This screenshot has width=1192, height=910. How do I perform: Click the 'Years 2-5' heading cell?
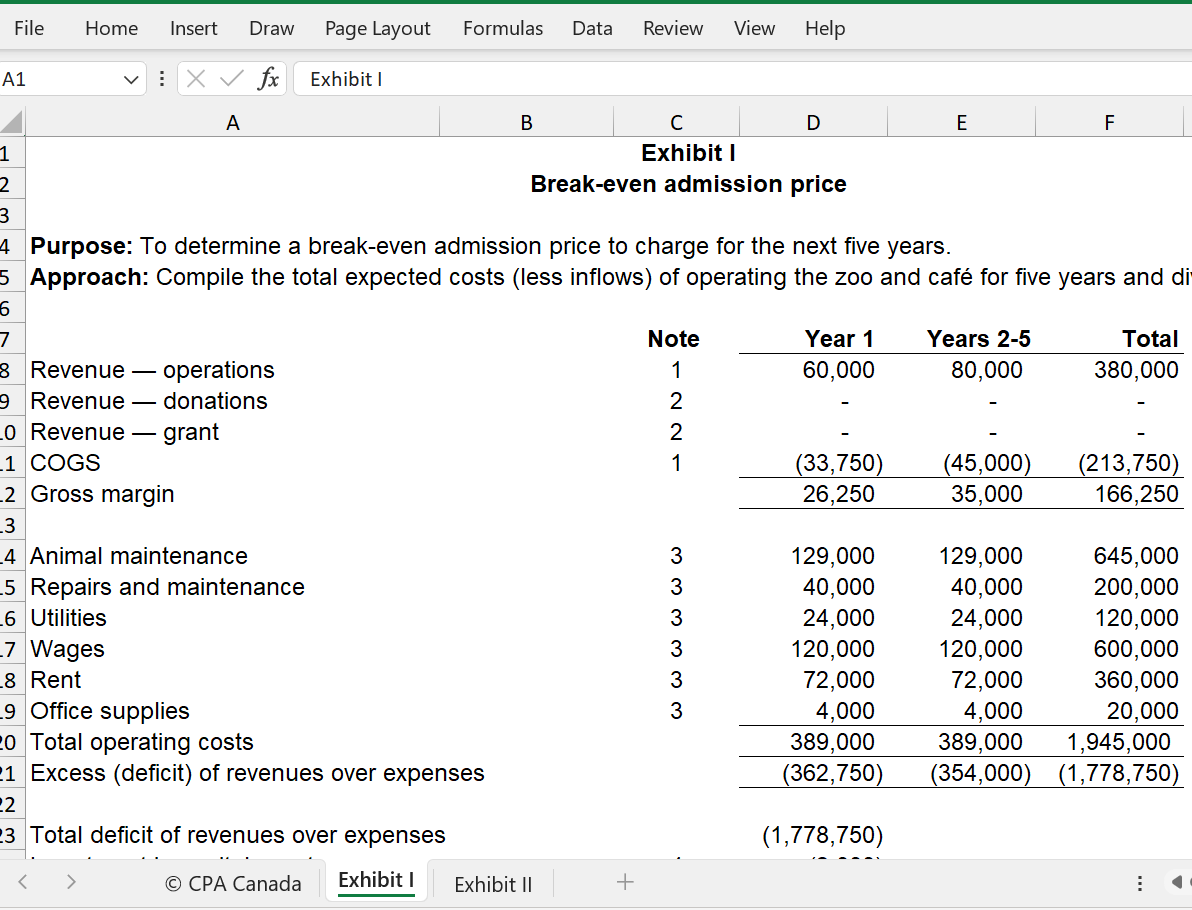978,339
